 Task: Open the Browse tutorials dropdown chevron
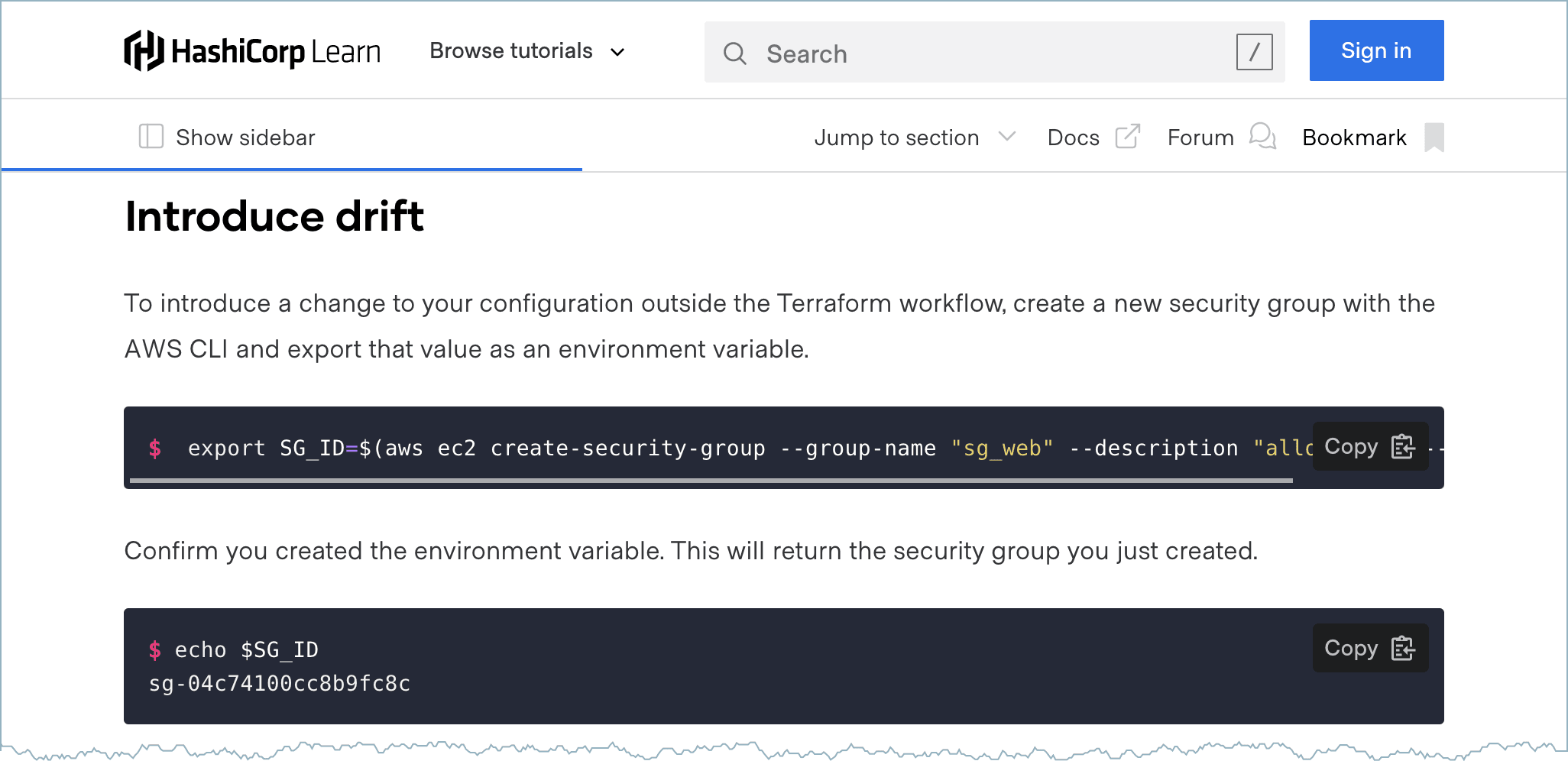[617, 52]
